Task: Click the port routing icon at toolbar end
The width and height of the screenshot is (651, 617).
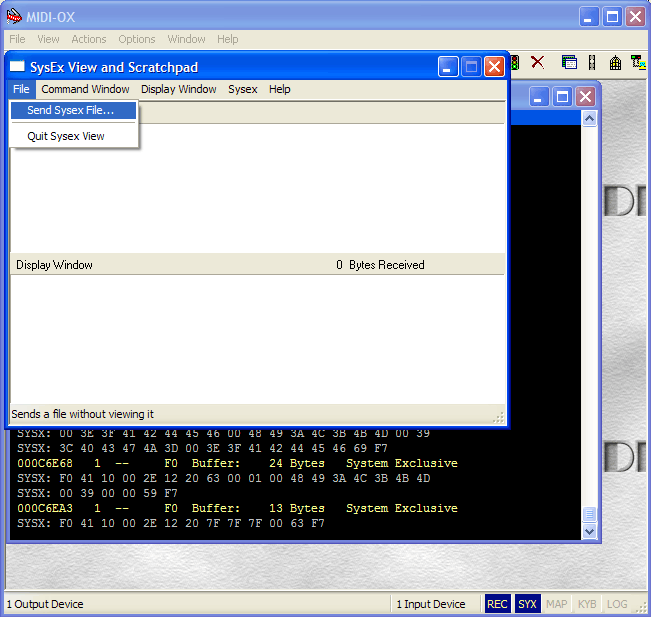Action: click(639, 63)
